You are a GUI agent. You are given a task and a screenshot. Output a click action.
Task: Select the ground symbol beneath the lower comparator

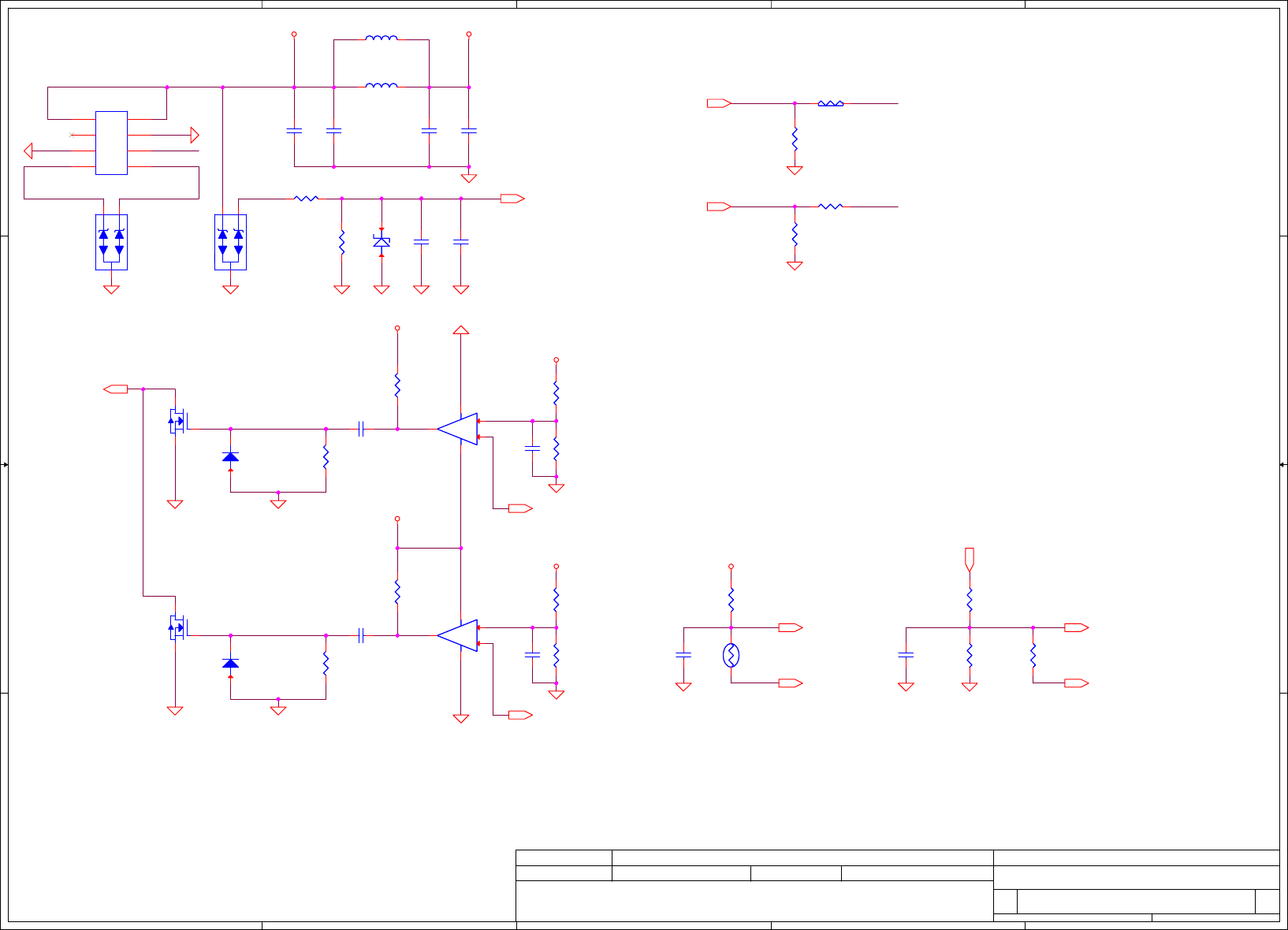coord(461,718)
